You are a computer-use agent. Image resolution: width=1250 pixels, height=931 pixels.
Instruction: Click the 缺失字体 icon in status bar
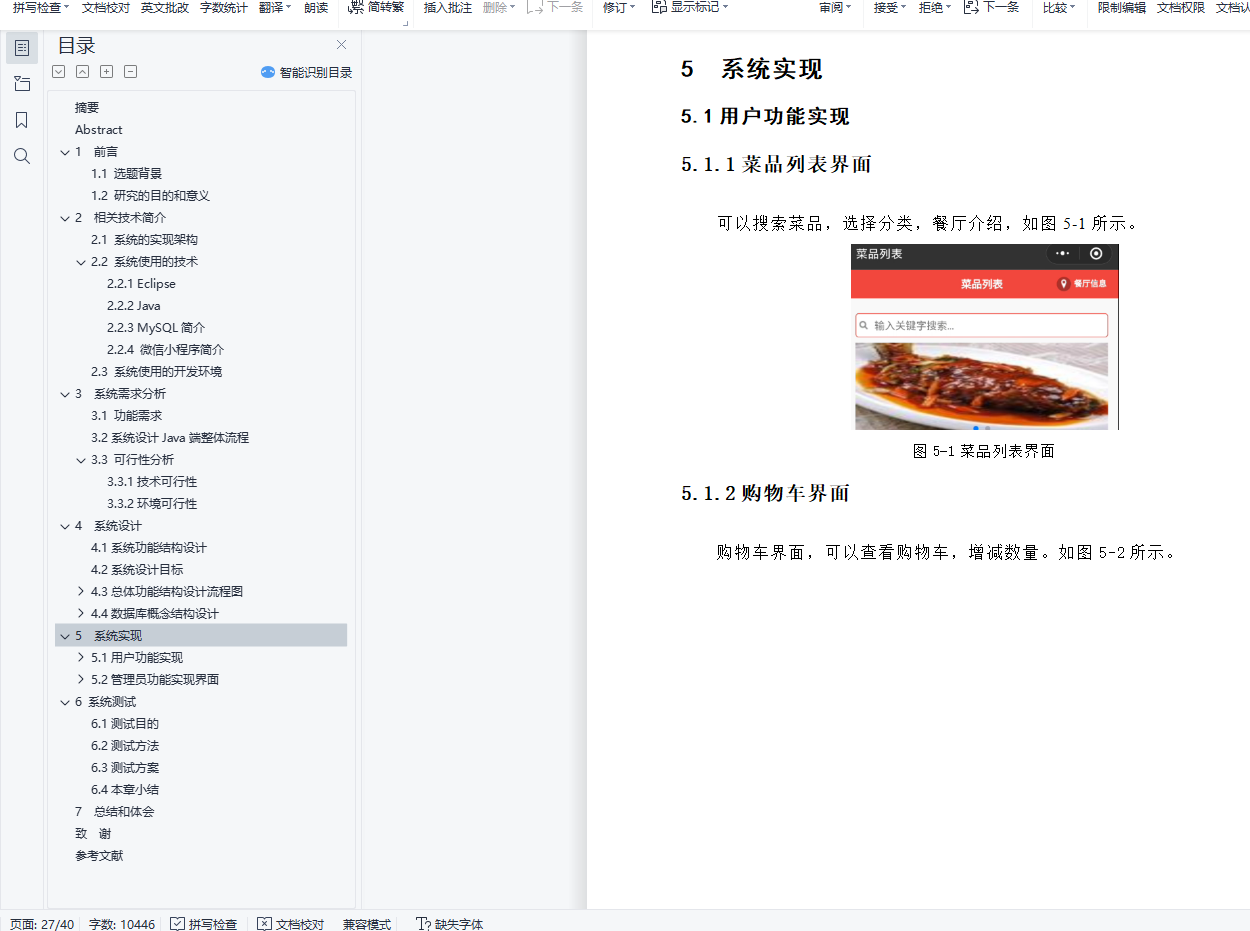[423, 924]
